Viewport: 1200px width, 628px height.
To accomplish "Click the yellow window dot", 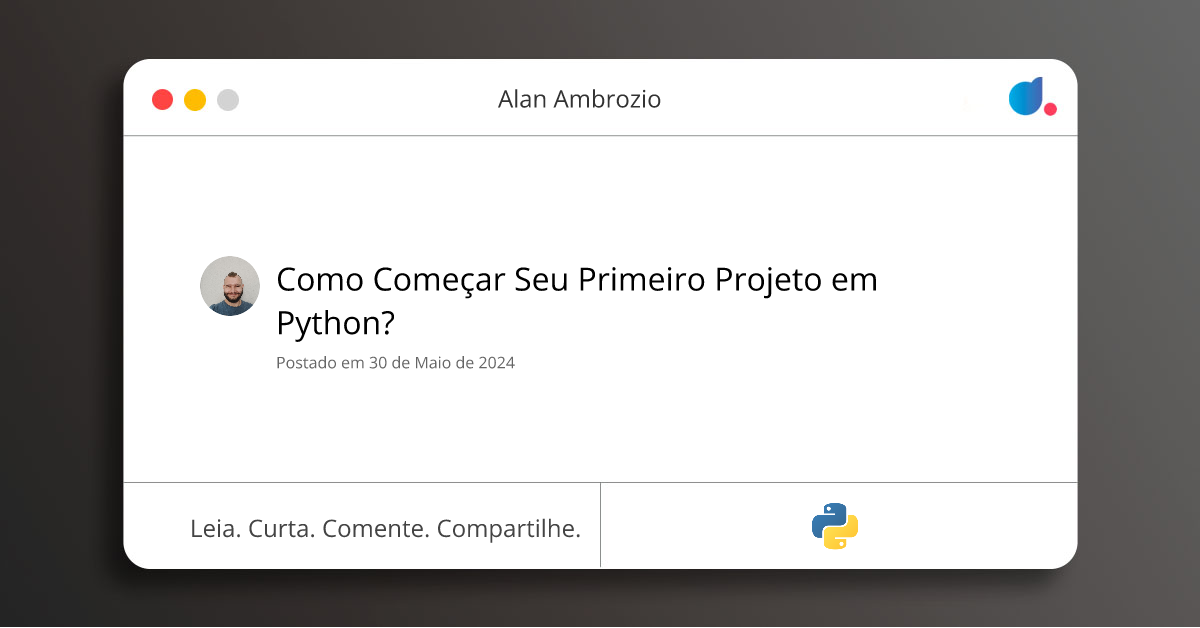I will click(195, 100).
